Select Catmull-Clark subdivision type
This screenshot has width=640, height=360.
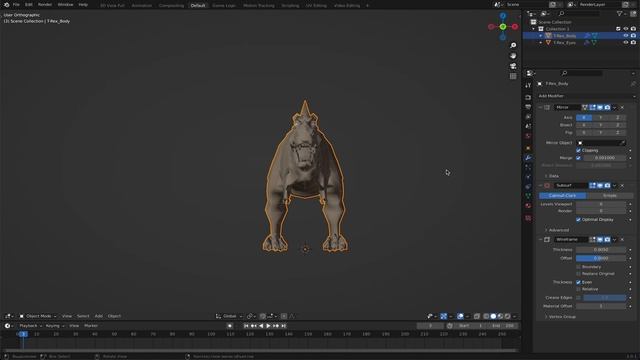click(562, 196)
